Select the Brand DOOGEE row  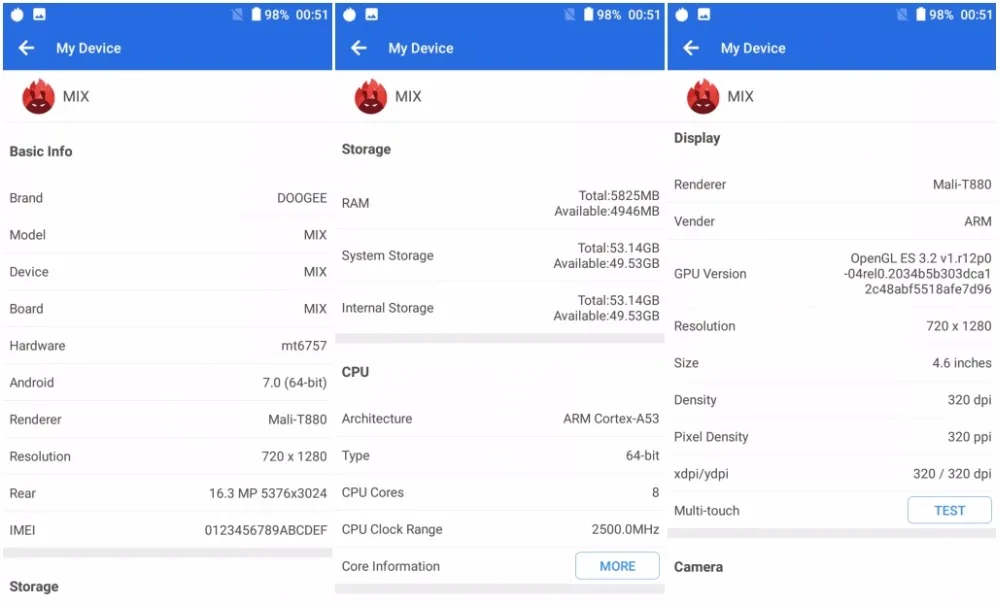[x=168, y=198]
